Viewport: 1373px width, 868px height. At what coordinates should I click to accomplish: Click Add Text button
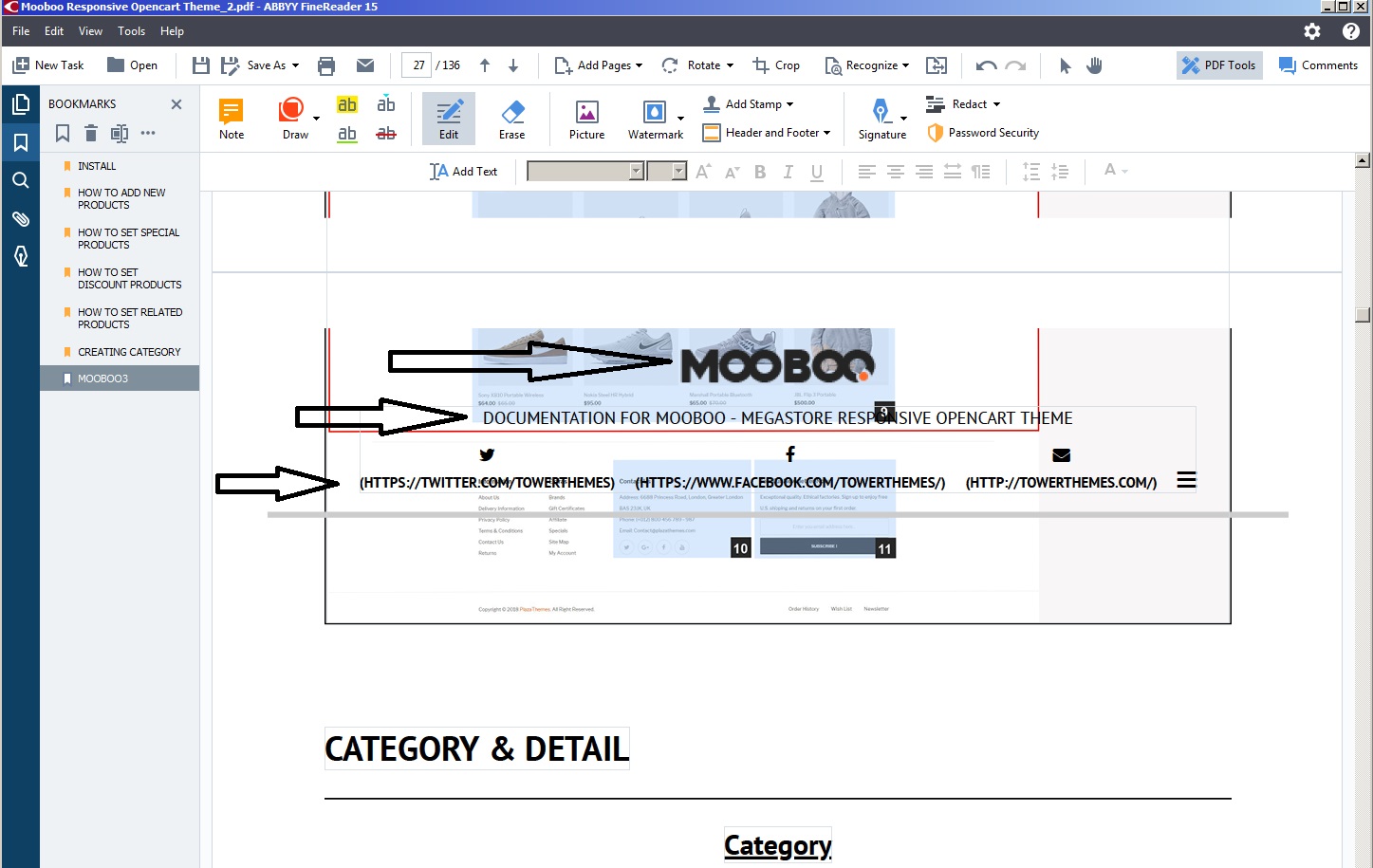463,172
